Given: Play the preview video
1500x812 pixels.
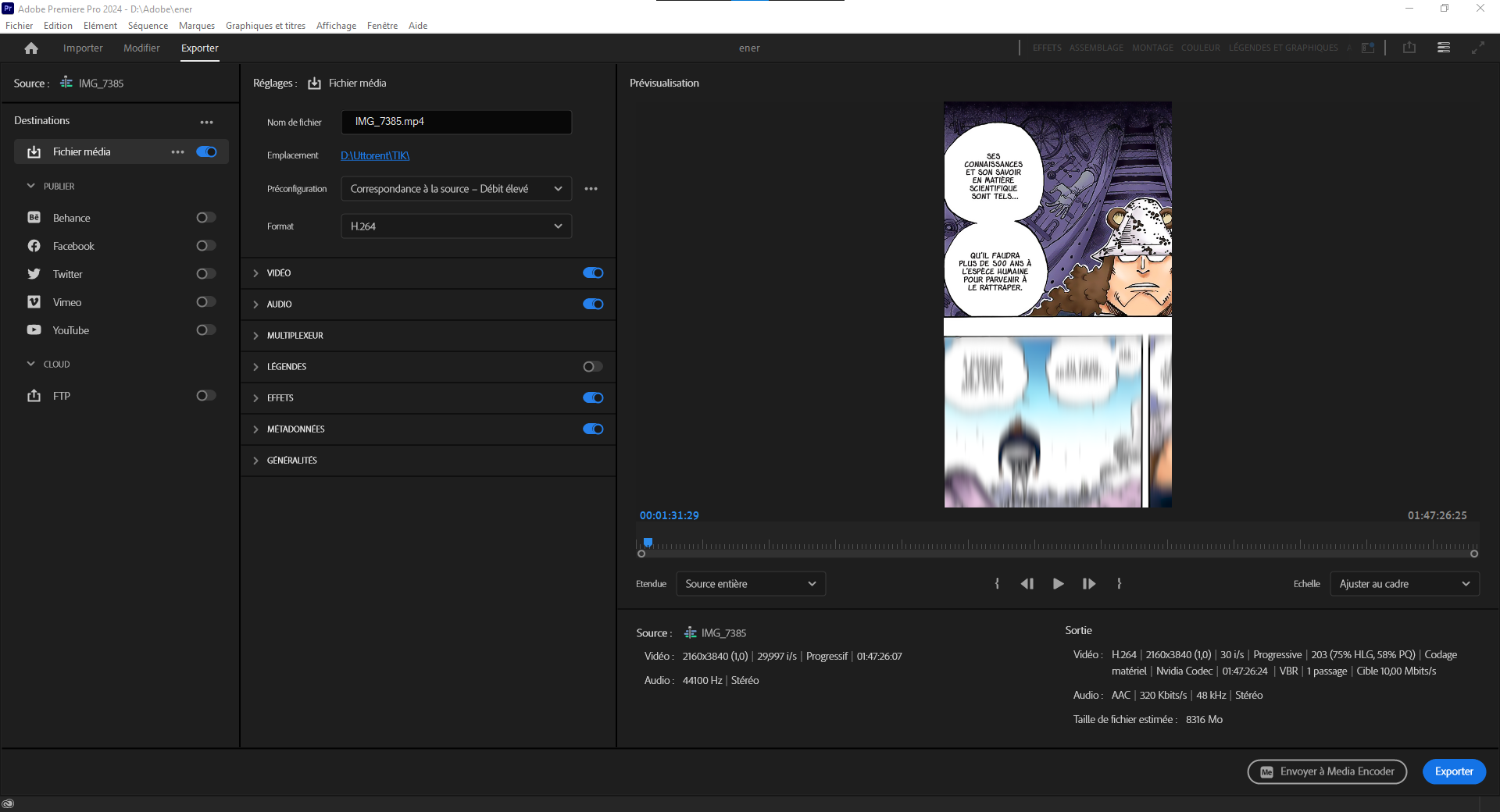Looking at the screenshot, I should pos(1059,584).
